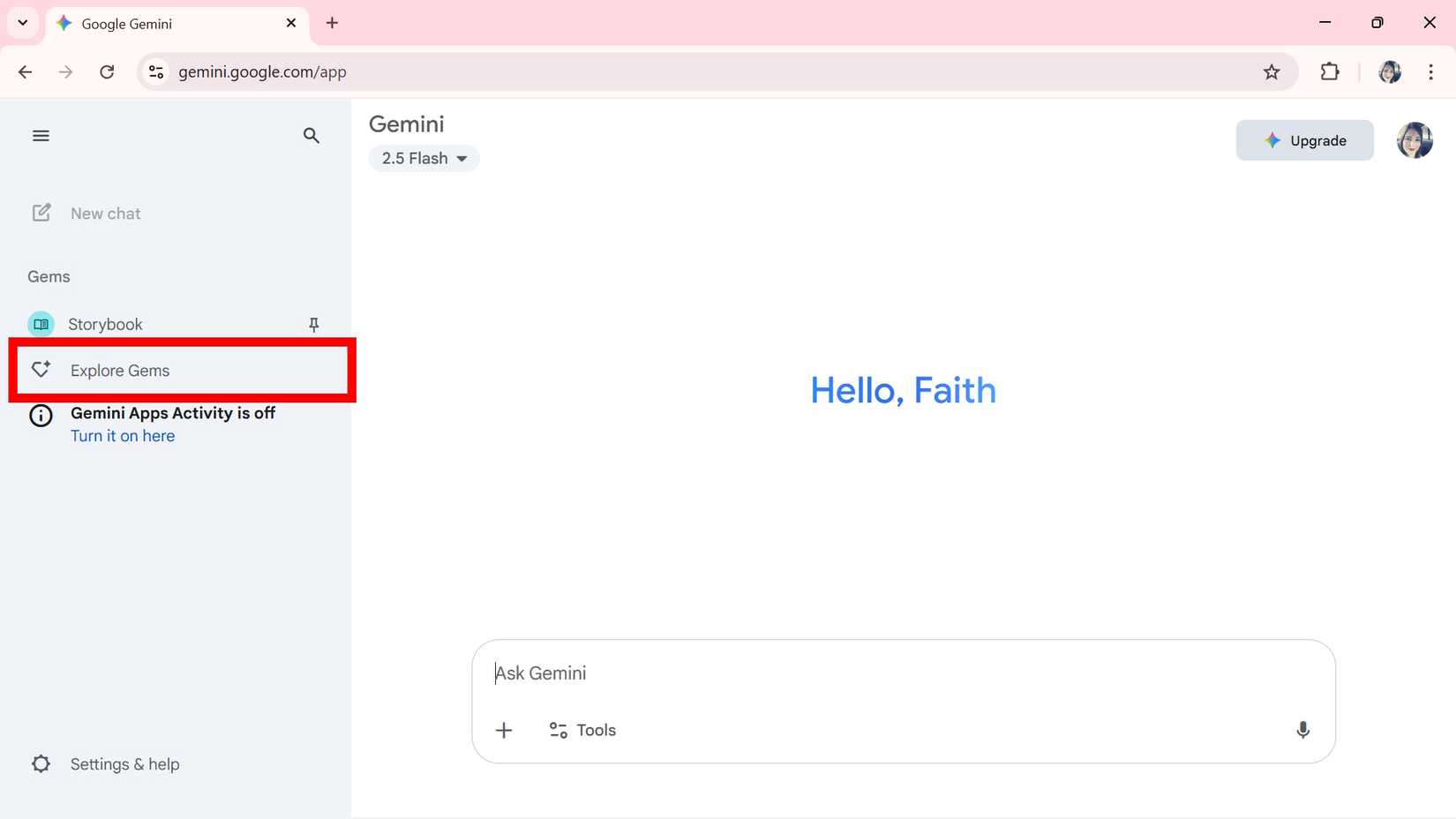Click Turn it on here link

click(123, 435)
